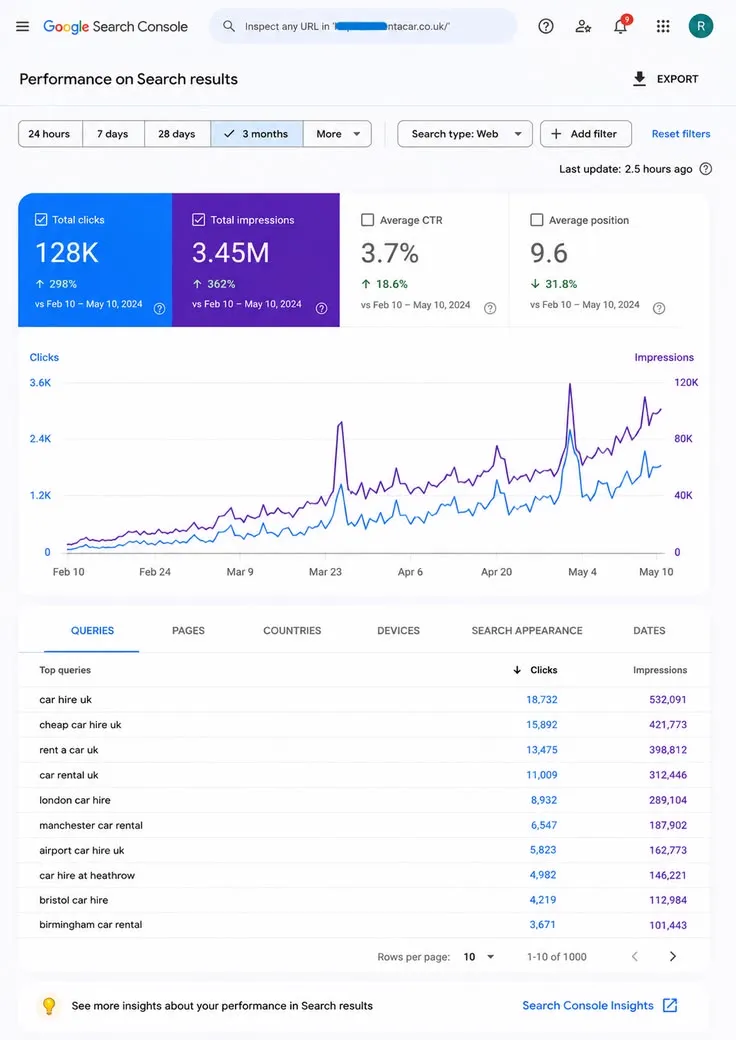Click the 101,443 impressions value
736x1040 pixels.
point(668,925)
